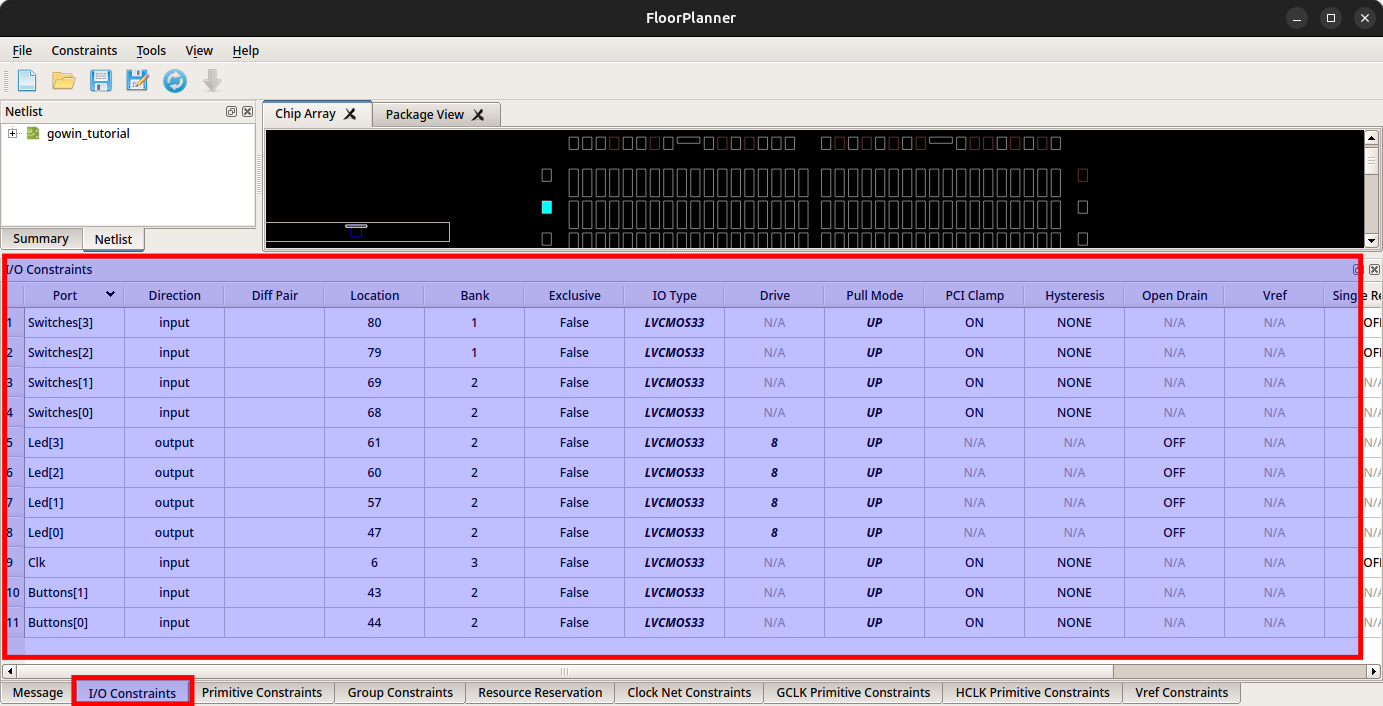Switch to the Primitive Constraints tab
Image resolution: width=1383 pixels, height=706 pixels.
coord(262,692)
